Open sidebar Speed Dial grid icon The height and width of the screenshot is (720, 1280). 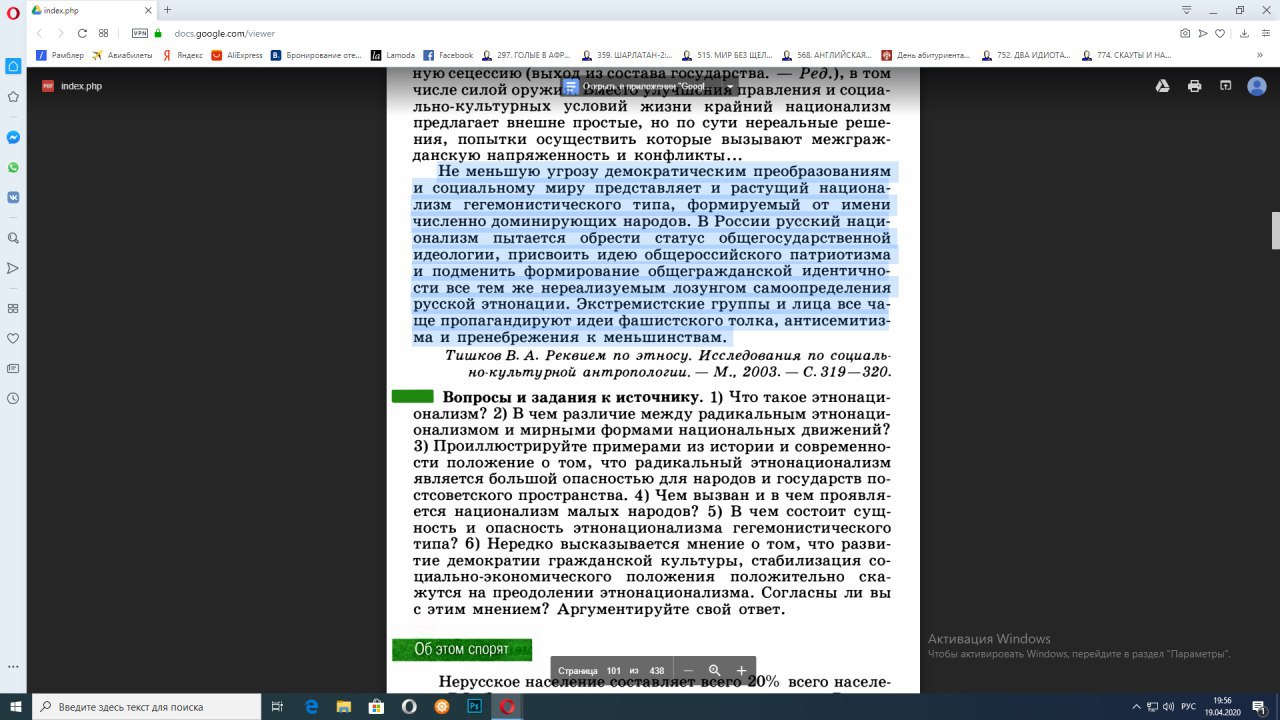pyautogui.click(x=13, y=308)
